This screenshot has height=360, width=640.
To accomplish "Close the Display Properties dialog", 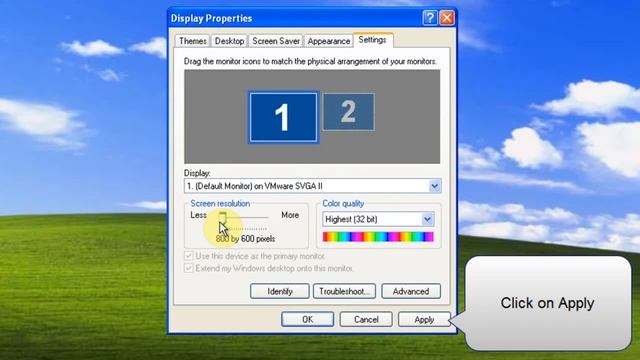I will [447, 18].
